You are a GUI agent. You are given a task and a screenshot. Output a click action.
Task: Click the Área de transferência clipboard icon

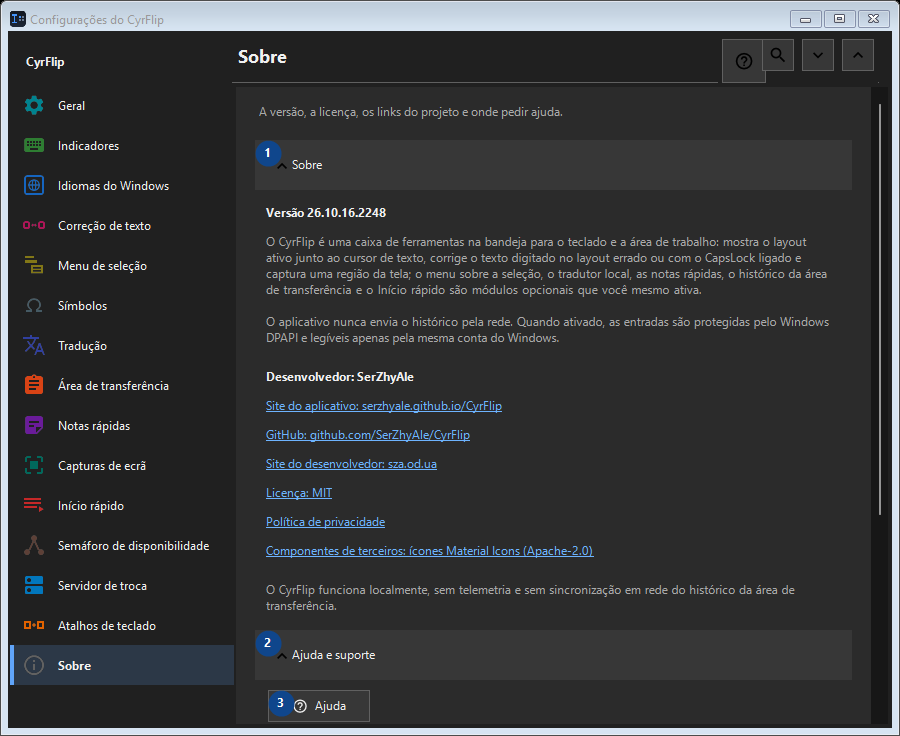(34, 385)
